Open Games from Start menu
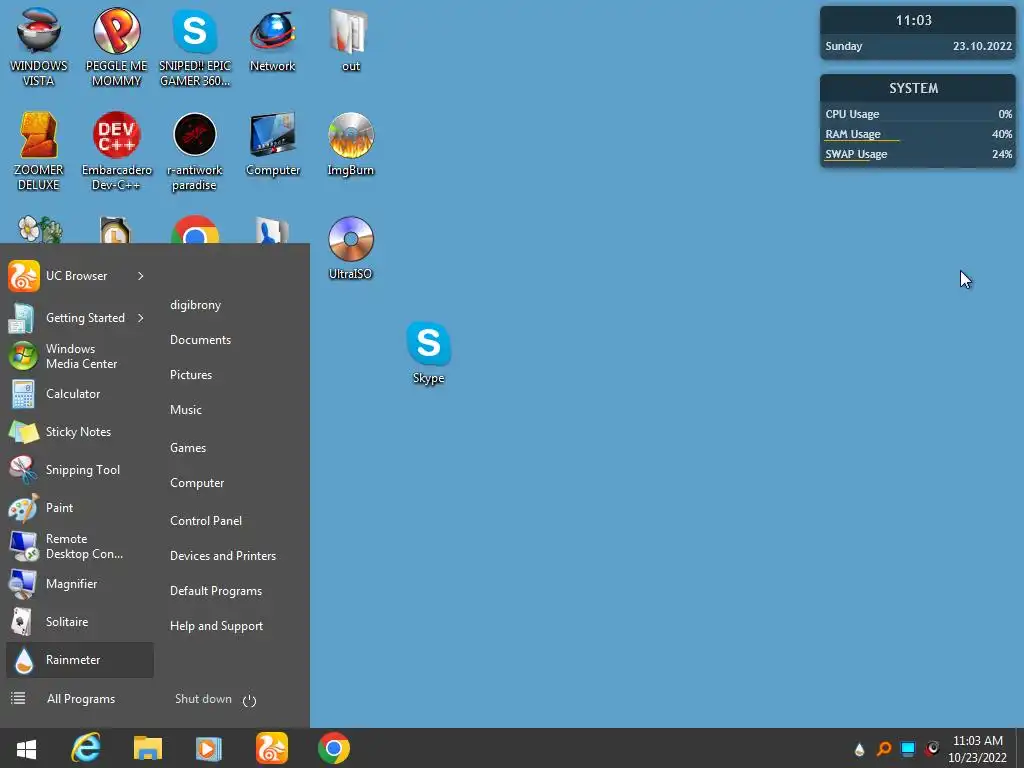The width and height of the screenshot is (1024, 768). pyautogui.click(x=188, y=448)
